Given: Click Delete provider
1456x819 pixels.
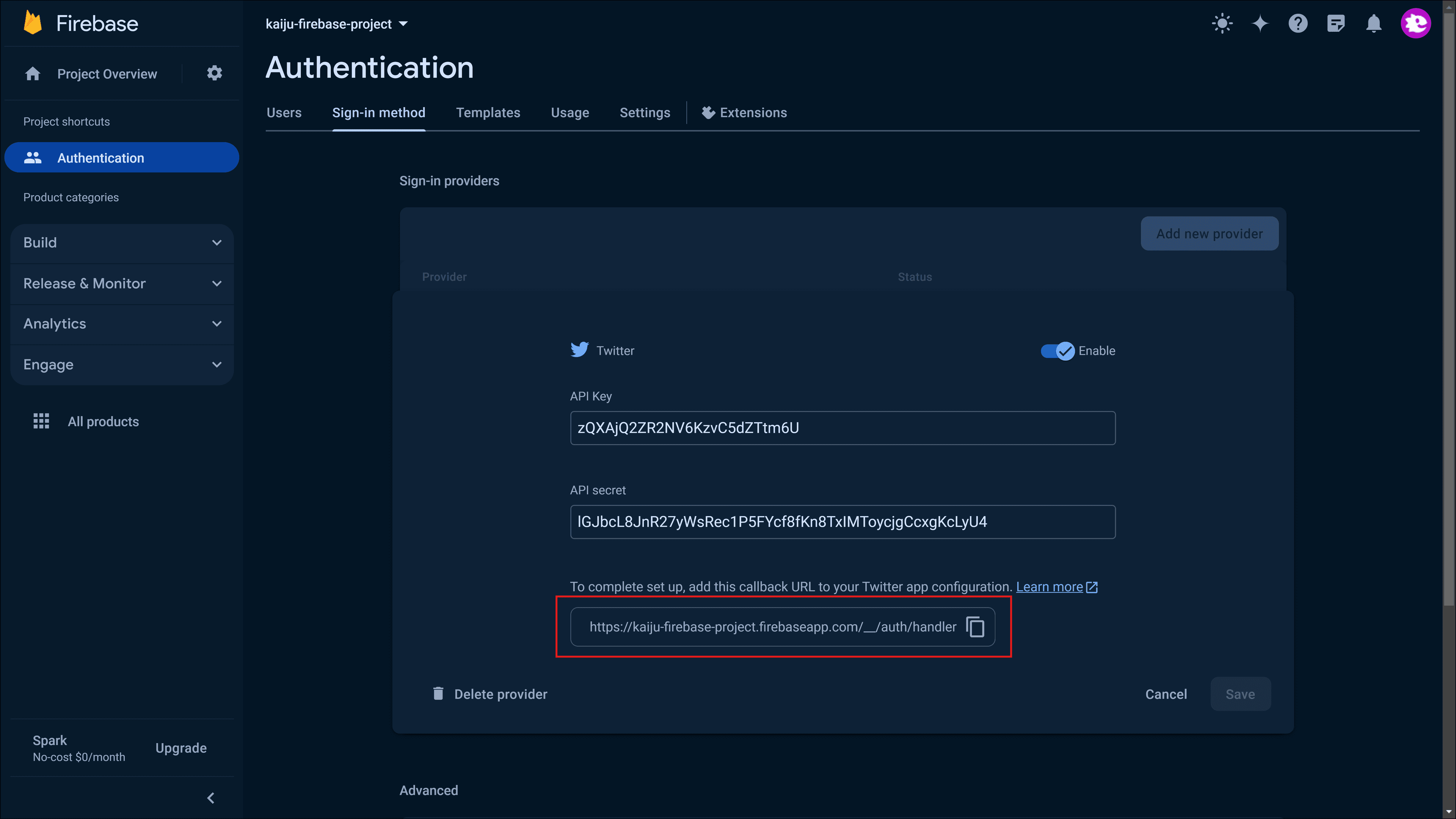Looking at the screenshot, I should (x=490, y=694).
